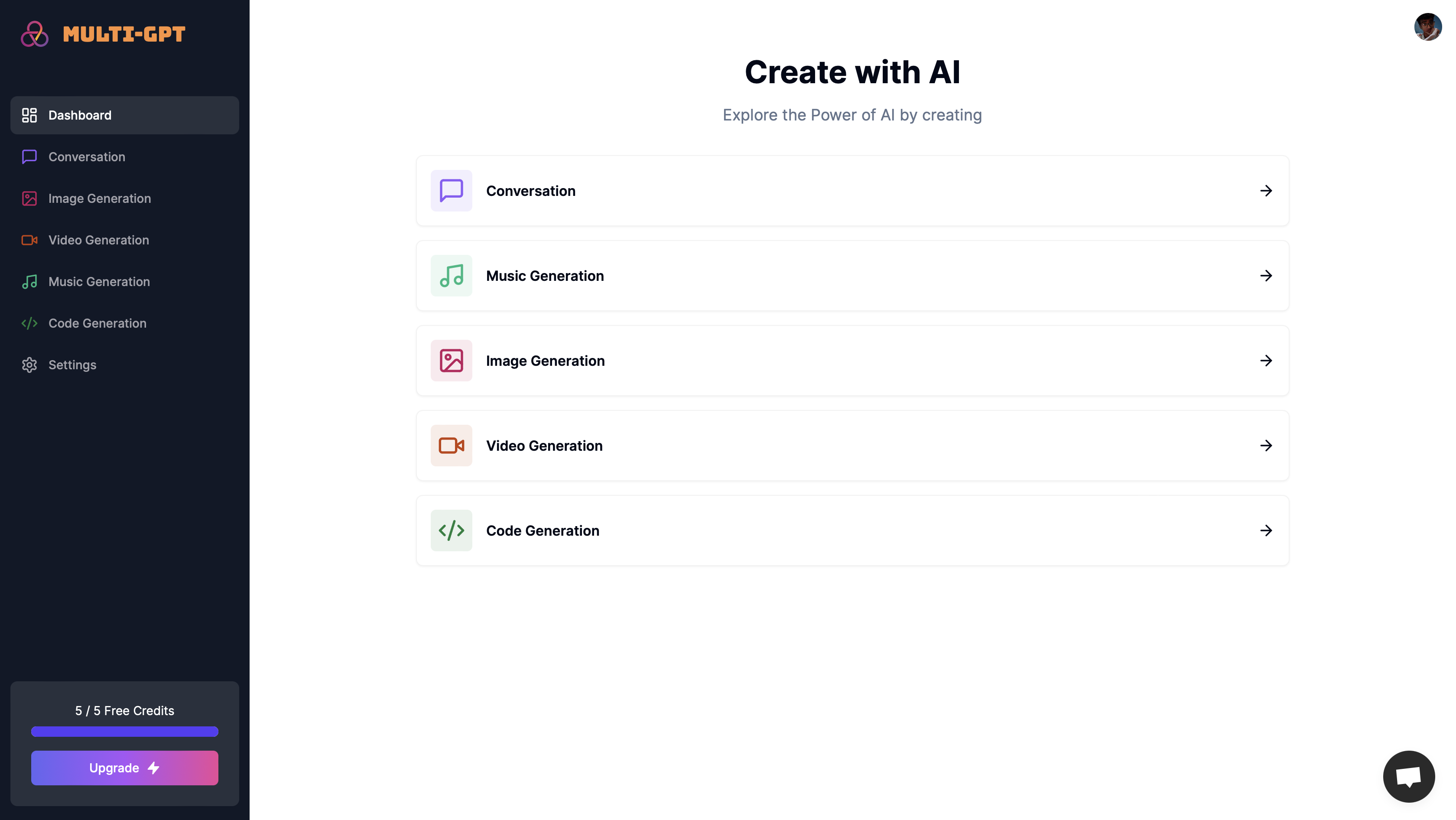Click the Music Generation icon in sidebar
This screenshot has width=1456, height=820.
(x=29, y=281)
